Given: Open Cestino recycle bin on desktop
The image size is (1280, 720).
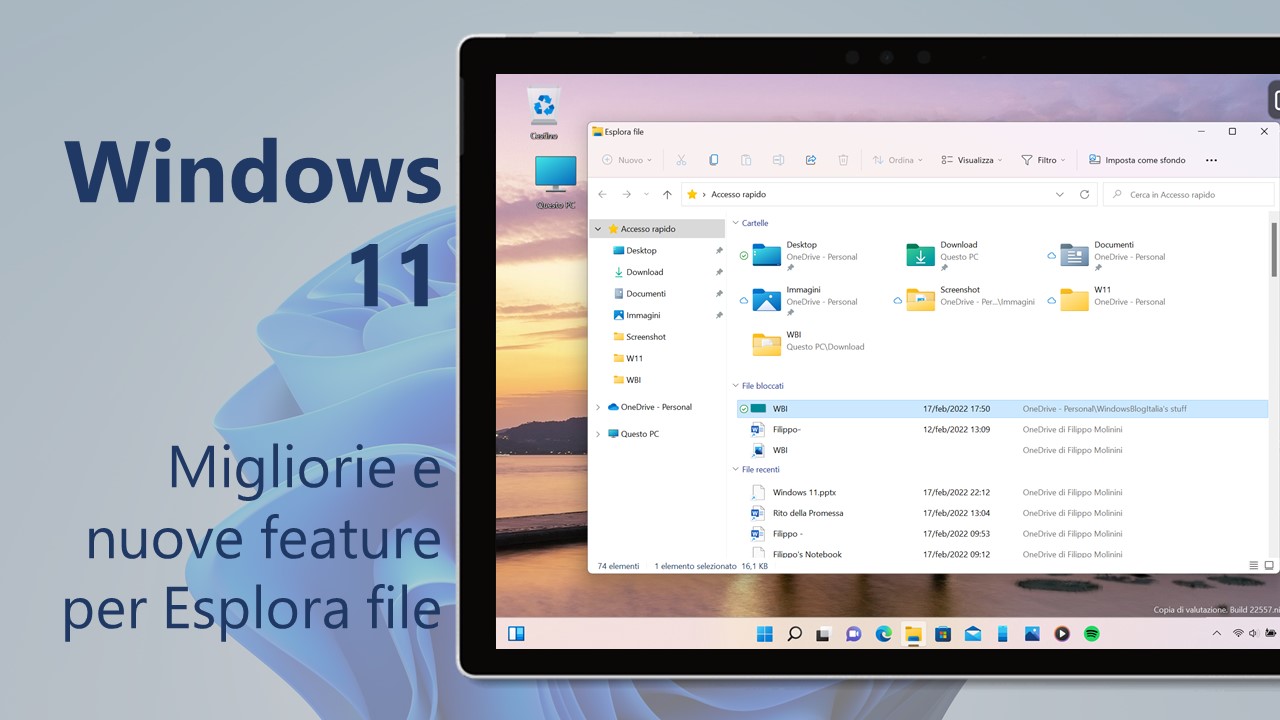Looking at the screenshot, I should tap(544, 113).
